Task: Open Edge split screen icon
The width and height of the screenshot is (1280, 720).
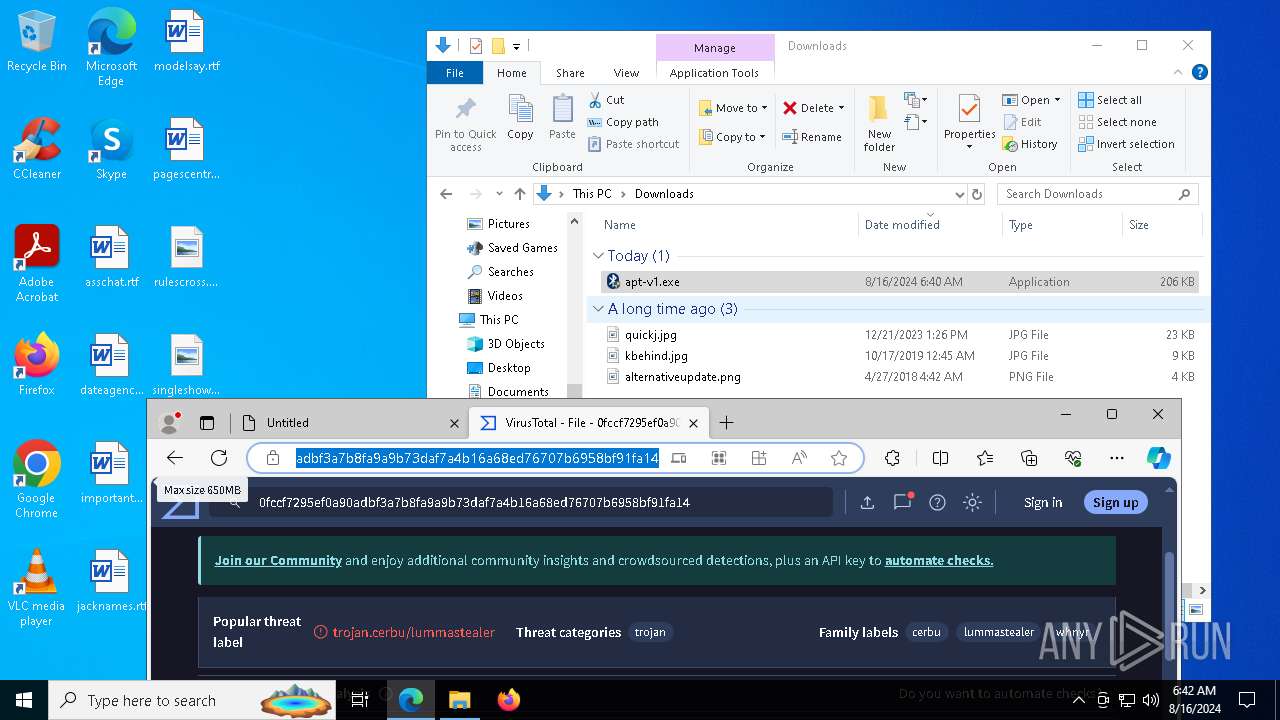Action: coord(940,458)
